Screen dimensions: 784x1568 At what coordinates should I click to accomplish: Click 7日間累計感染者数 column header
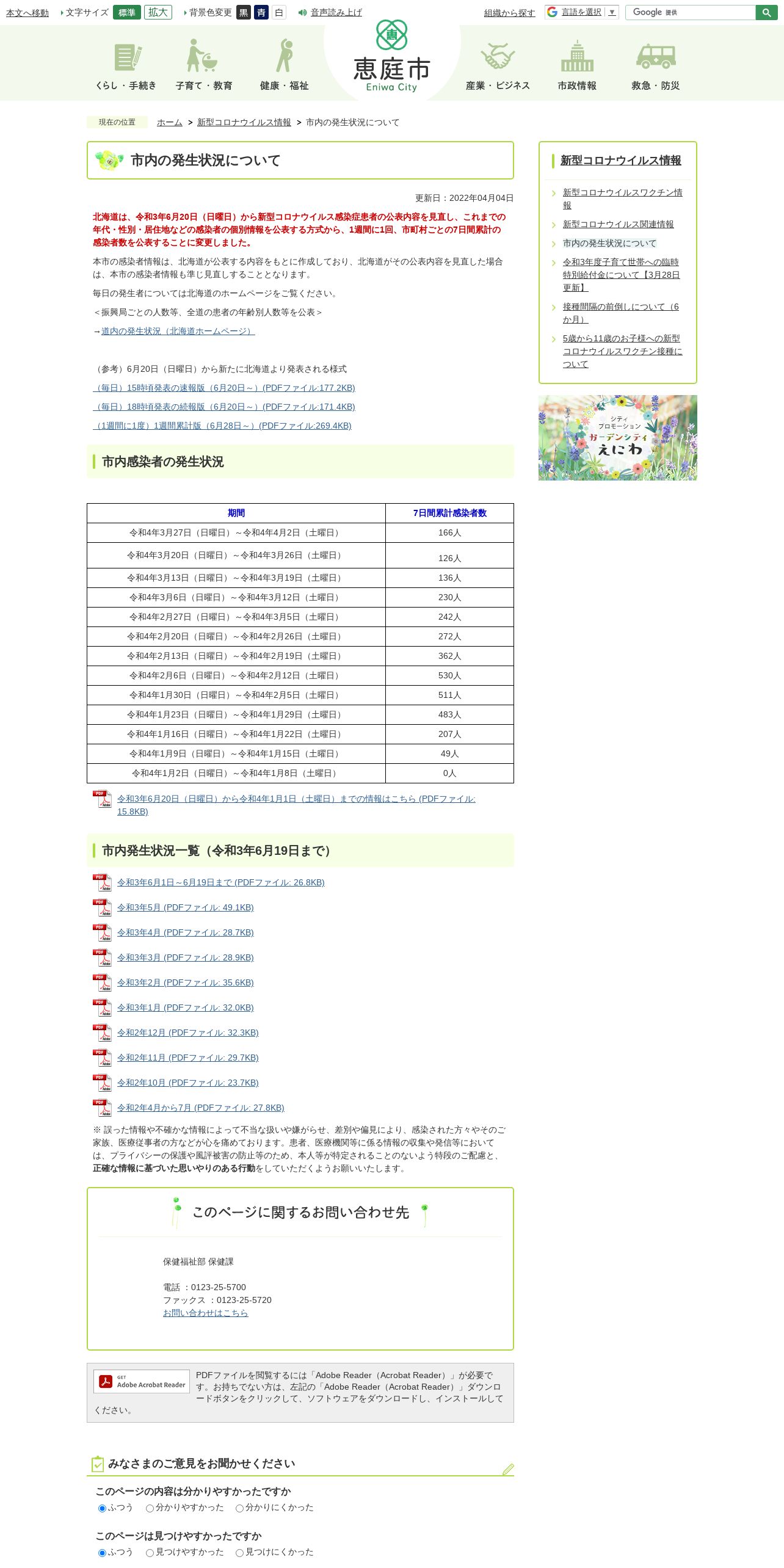450,514
